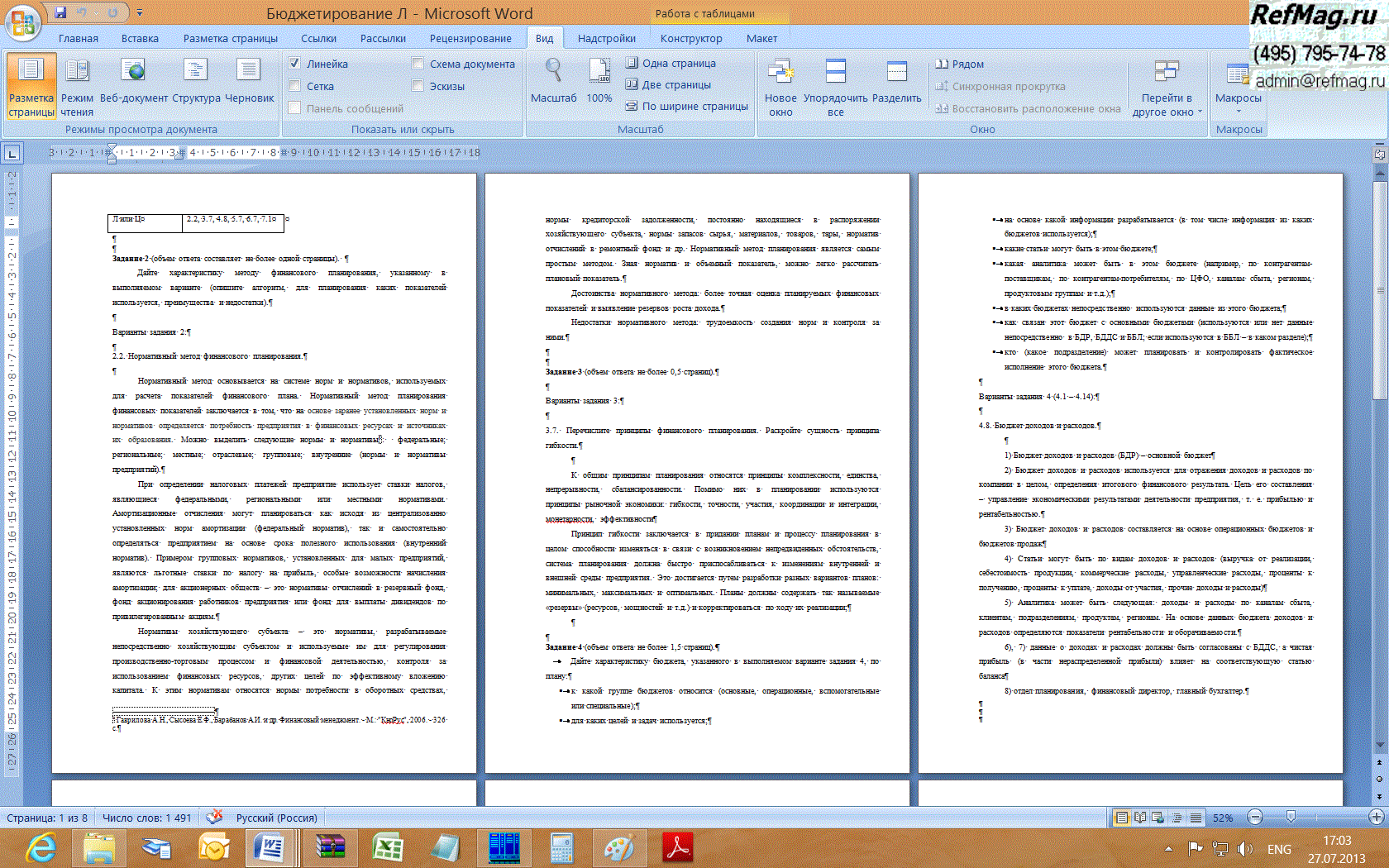Switch to the Рецензирование tab

pyautogui.click(x=470, y=38)
